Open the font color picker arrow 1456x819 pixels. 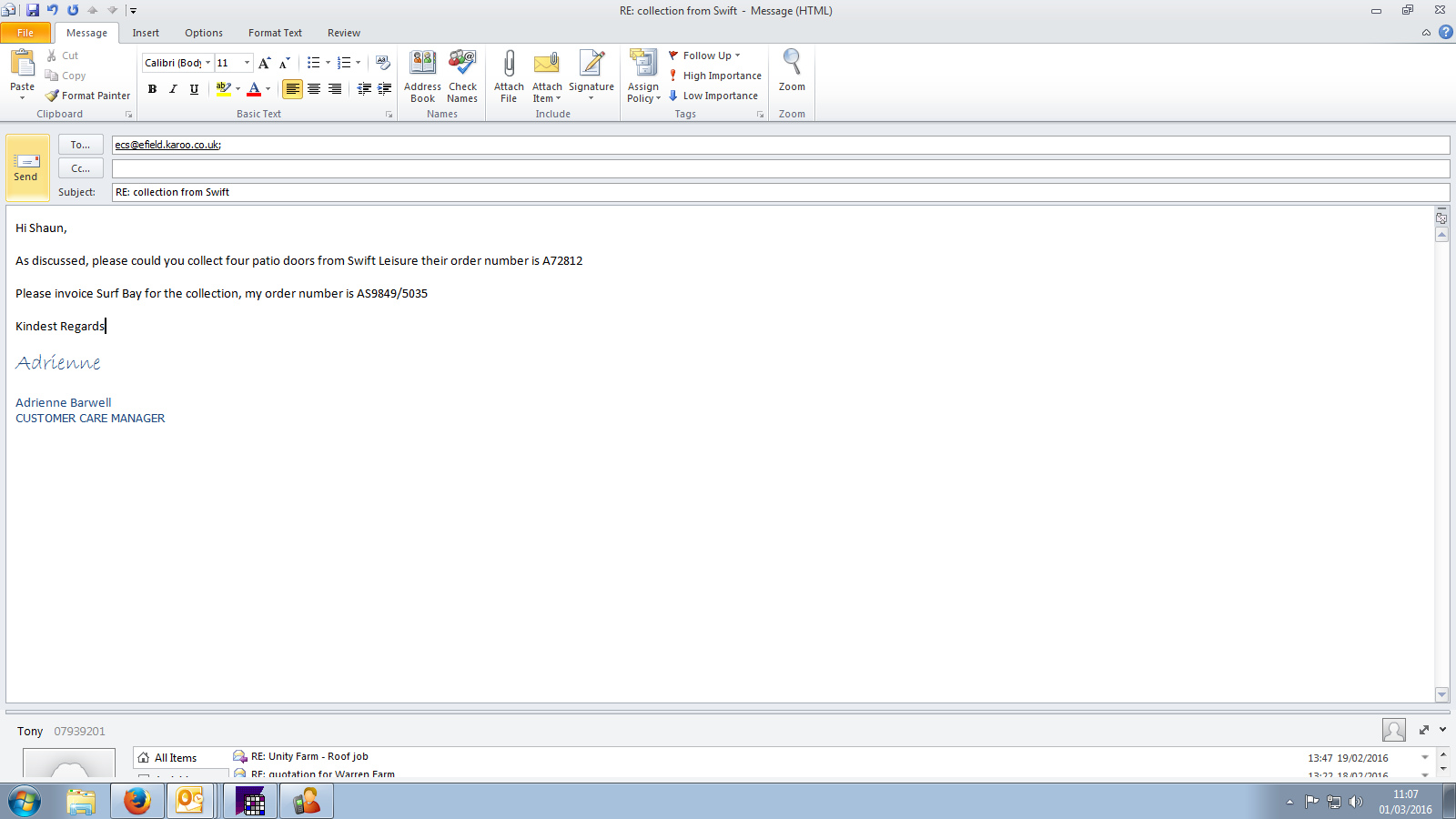pos(268,88)
